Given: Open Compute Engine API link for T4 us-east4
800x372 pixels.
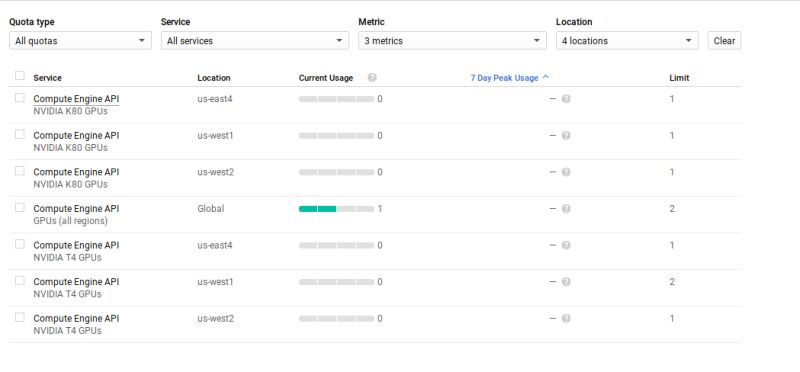Looking at the screenshot, I should [x=76, y=245].
